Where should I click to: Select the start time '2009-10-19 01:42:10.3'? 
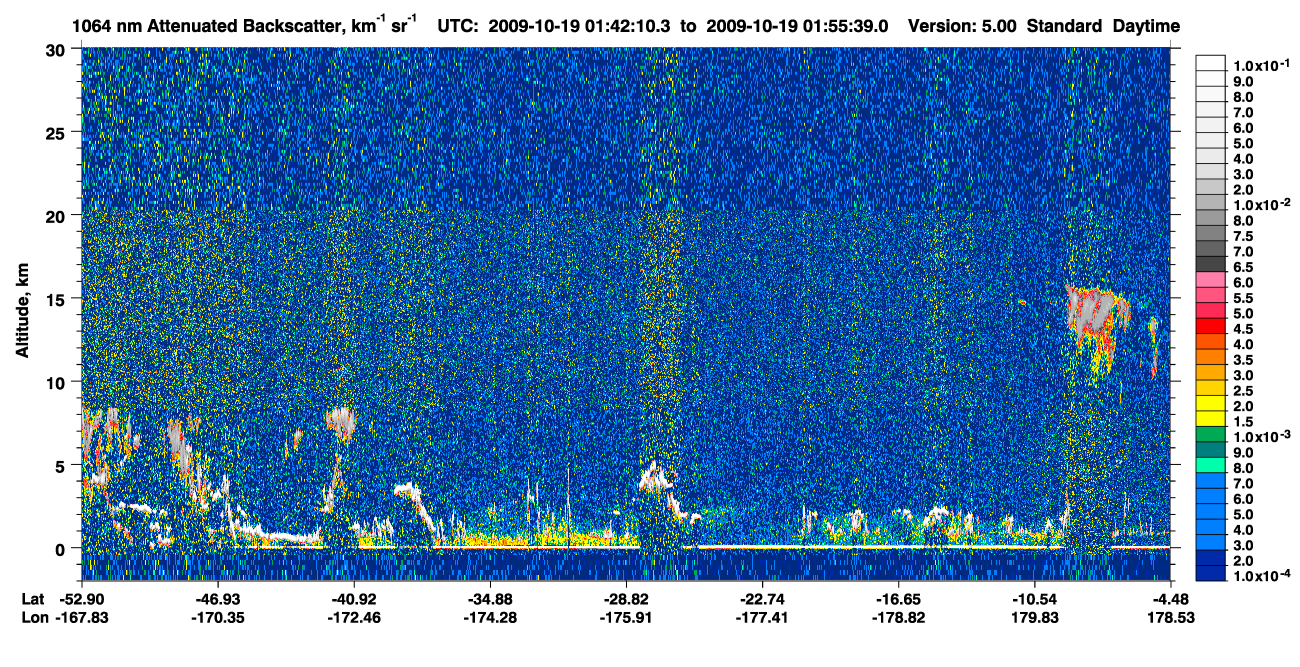click(x=578, y=26)
